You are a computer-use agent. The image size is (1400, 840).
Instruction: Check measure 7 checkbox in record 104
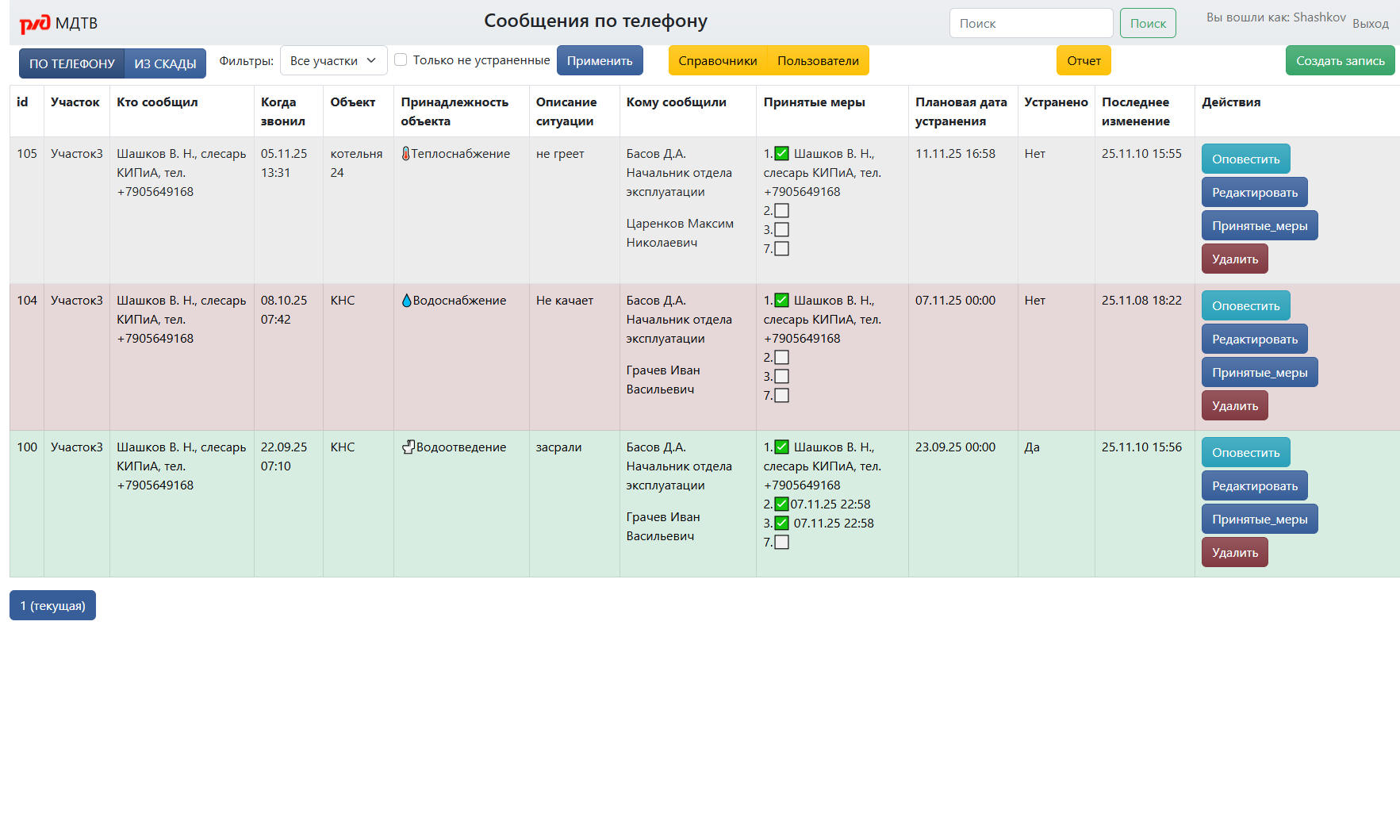(781, 396)
